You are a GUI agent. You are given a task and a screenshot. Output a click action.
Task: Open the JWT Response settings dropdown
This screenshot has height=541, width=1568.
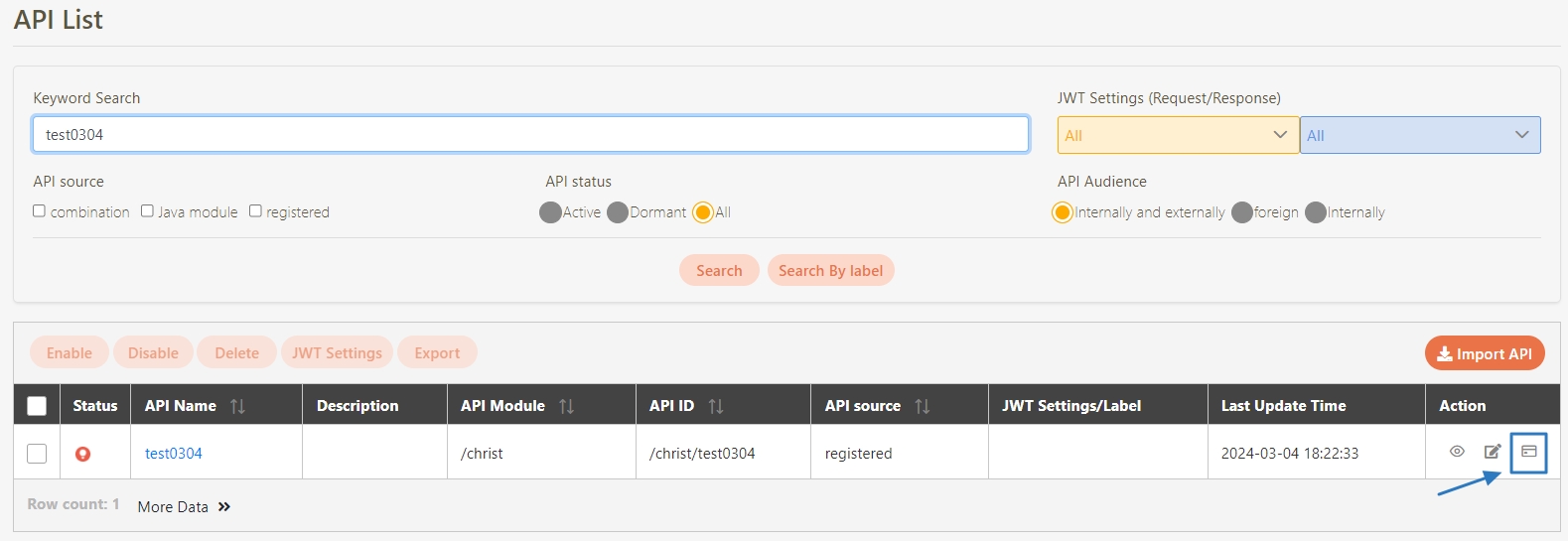click(x=1419, y=135)
